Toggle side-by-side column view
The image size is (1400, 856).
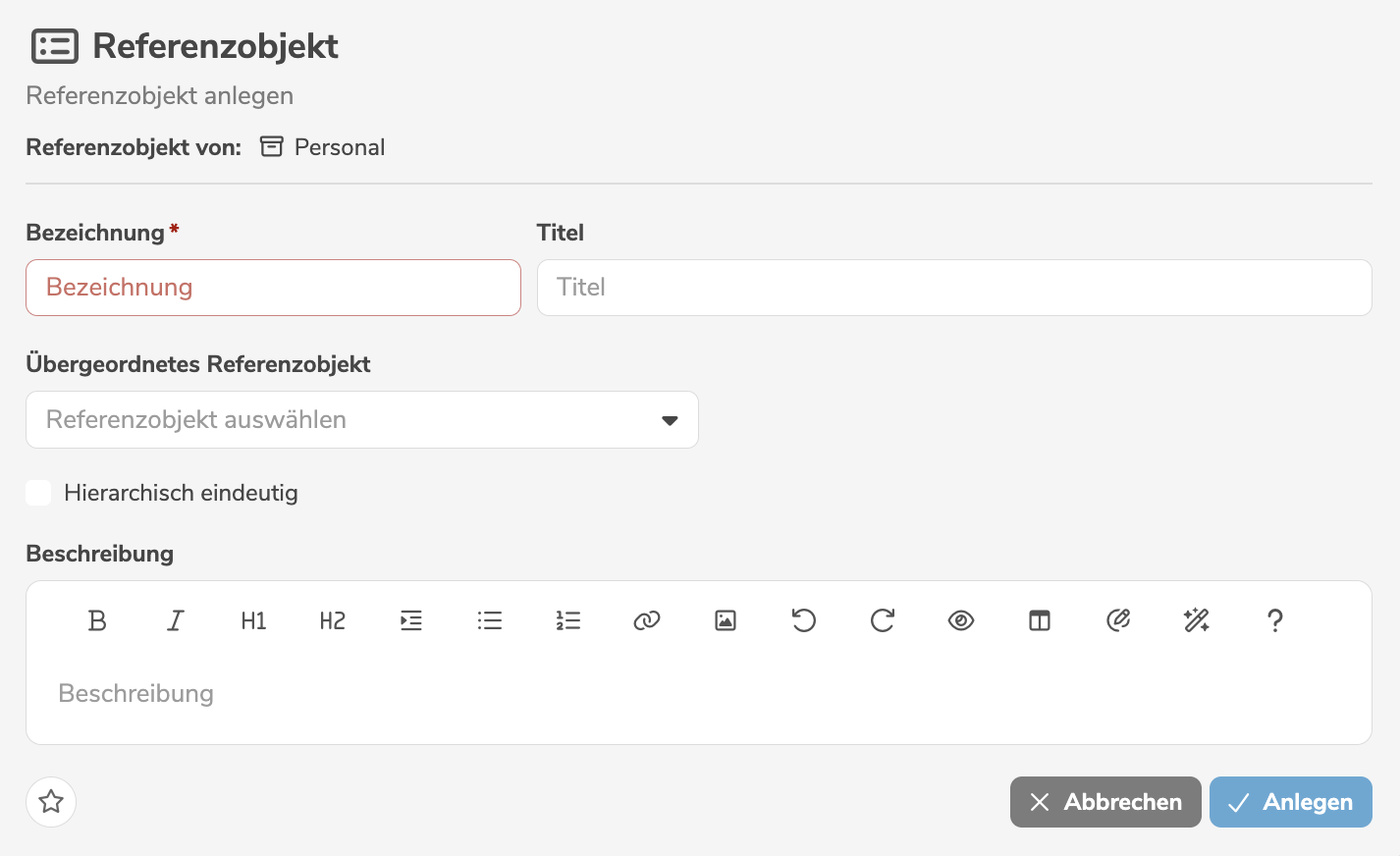[1040, 620]
